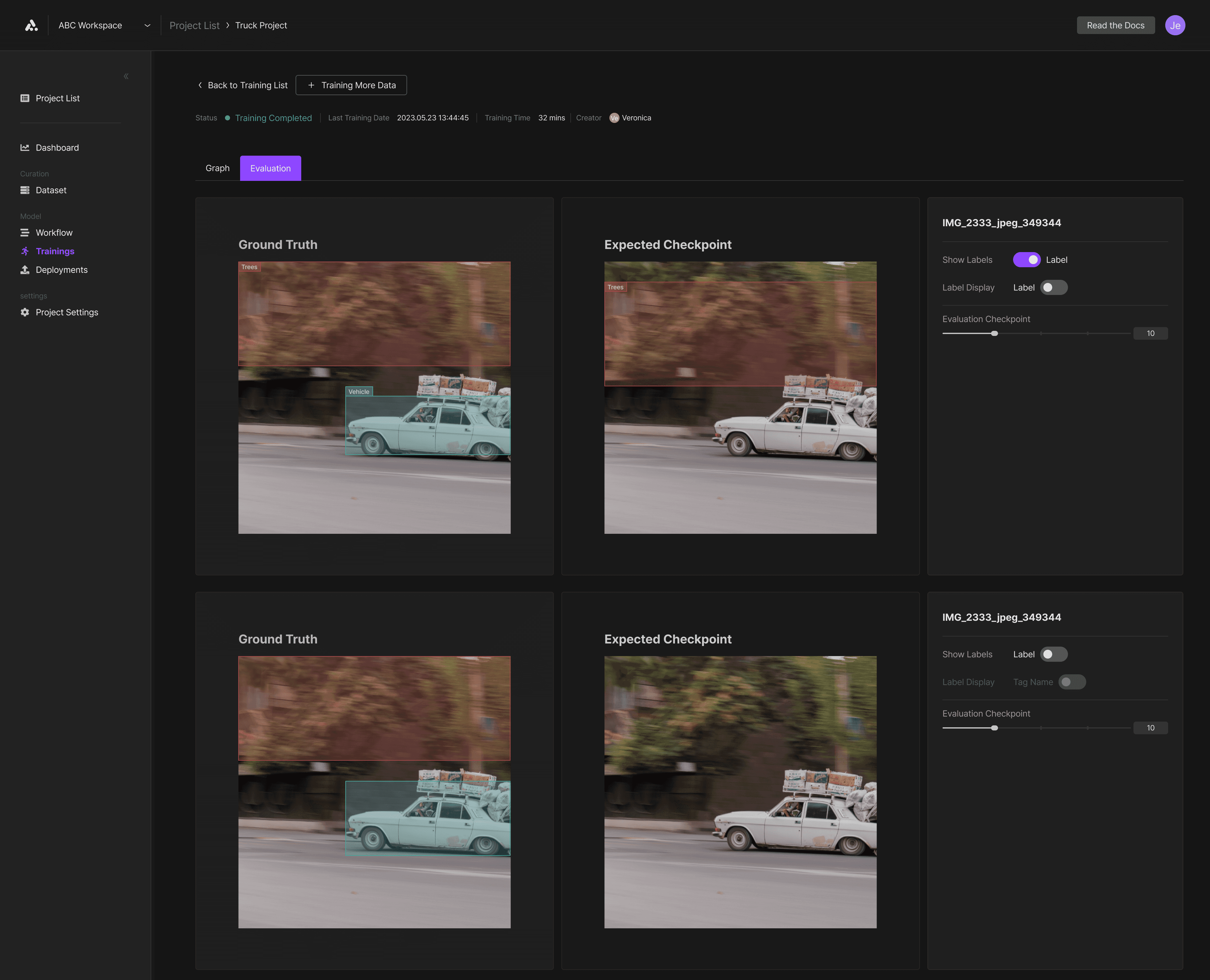Select the Evaluation tab

(x=270, y=168)
